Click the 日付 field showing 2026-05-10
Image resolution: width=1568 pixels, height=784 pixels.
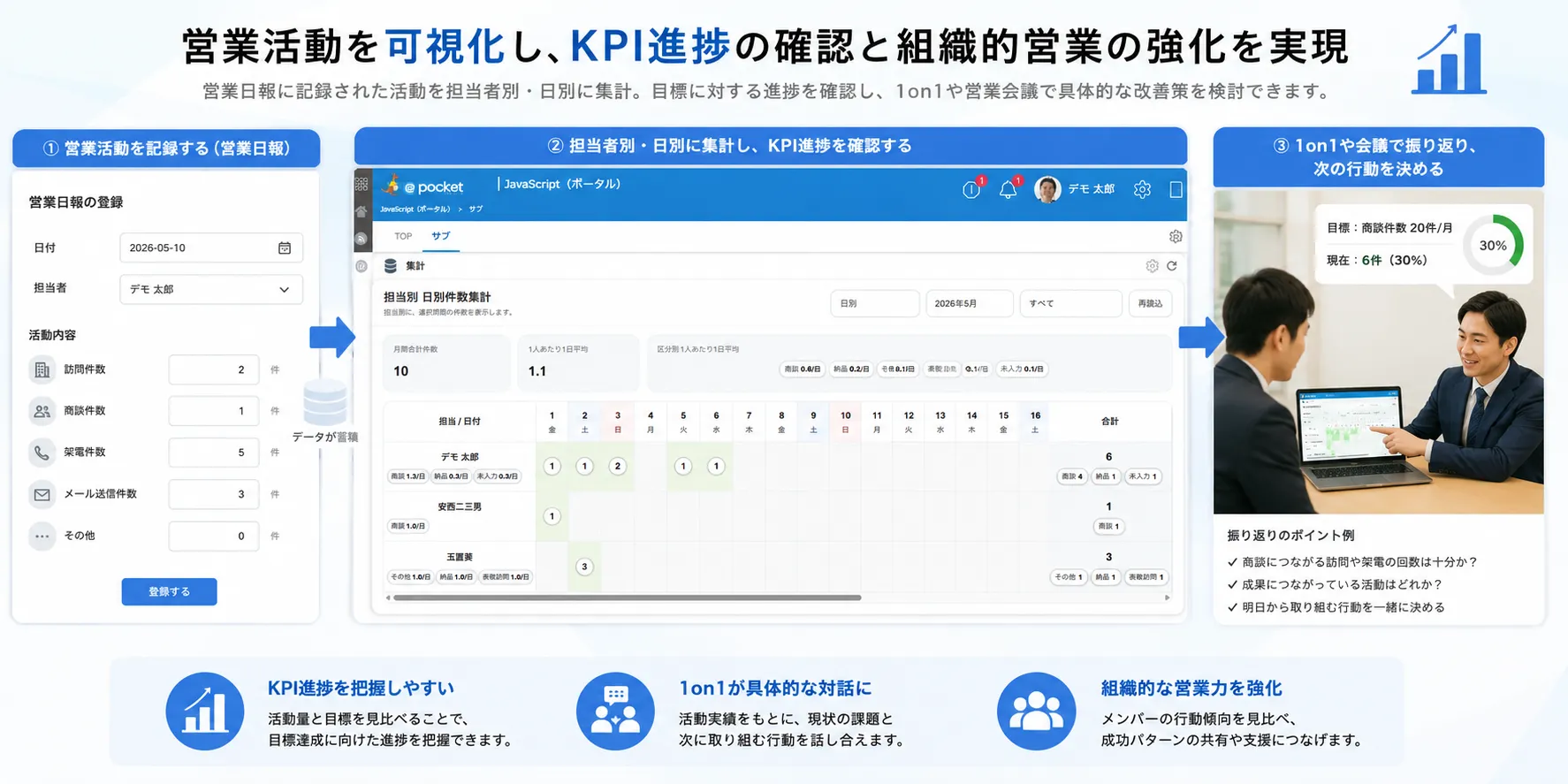pyautogui.click(x=211, y=247)
